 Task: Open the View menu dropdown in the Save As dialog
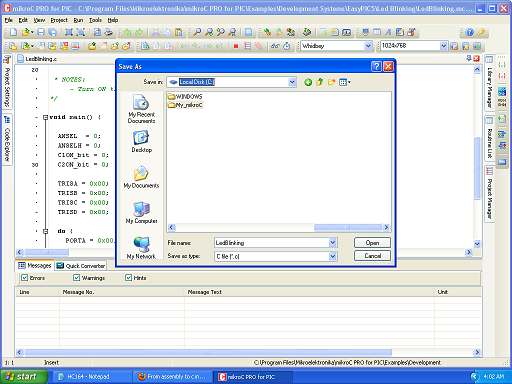pos(345,82)
